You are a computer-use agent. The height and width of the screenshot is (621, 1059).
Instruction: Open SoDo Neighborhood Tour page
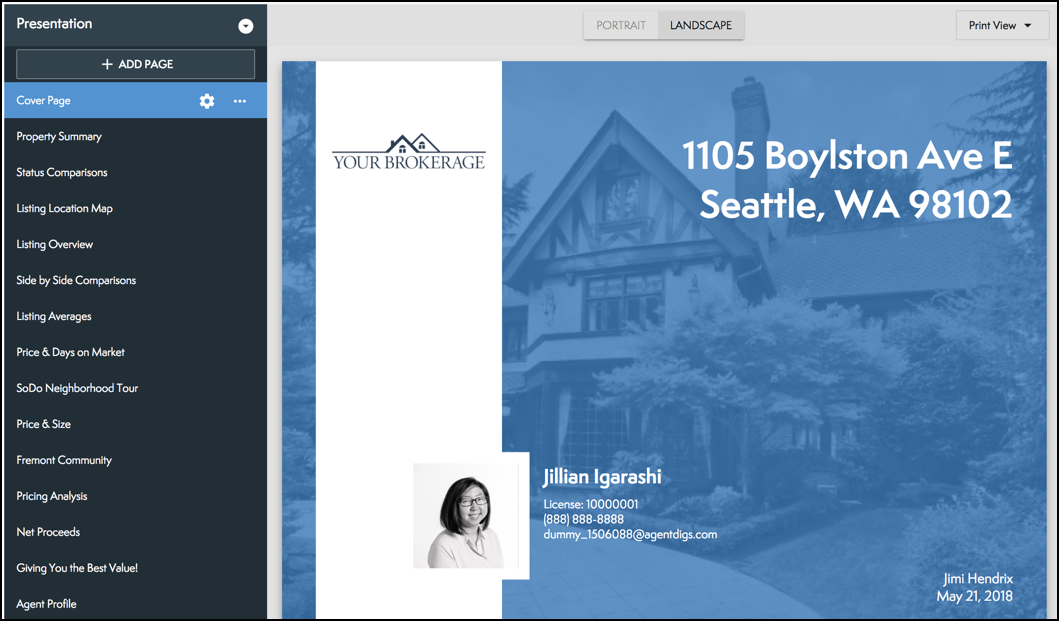click(77, 389)
